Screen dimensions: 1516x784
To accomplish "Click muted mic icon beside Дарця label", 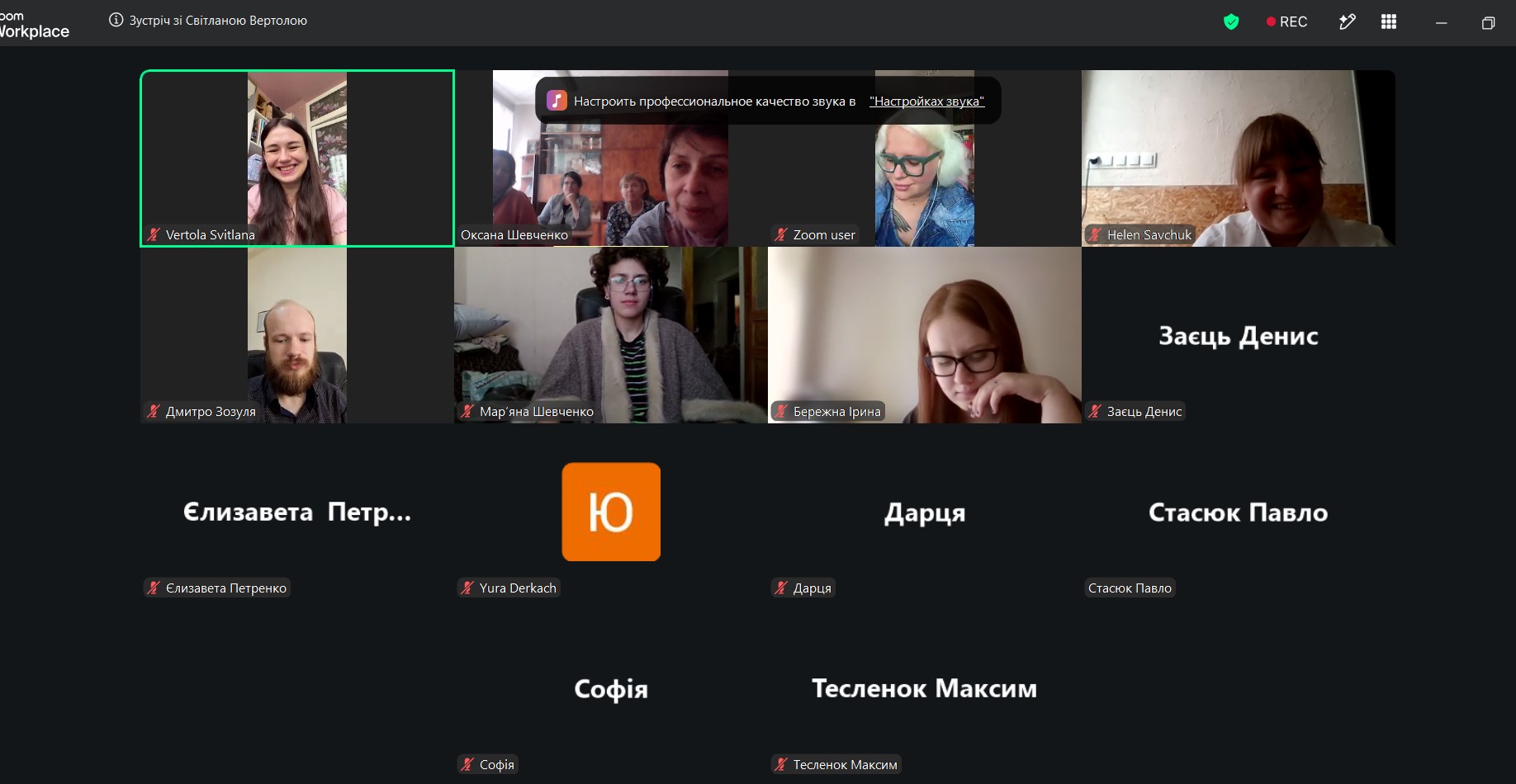I will tap(781, 588).
